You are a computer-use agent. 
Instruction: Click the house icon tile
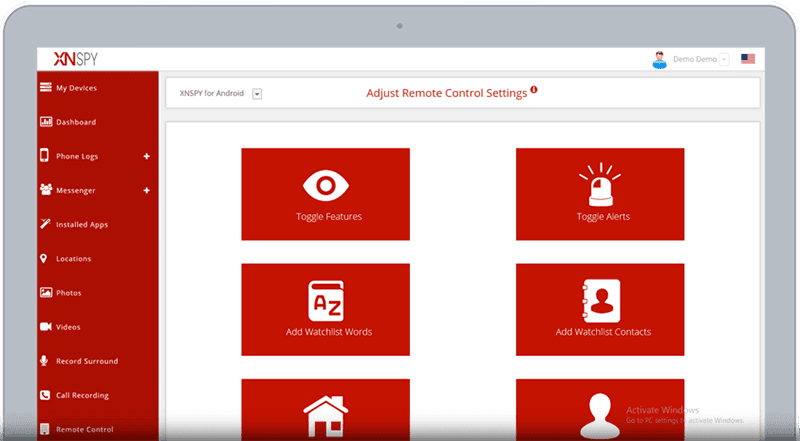pyautogui.click(x=326, y=410)
